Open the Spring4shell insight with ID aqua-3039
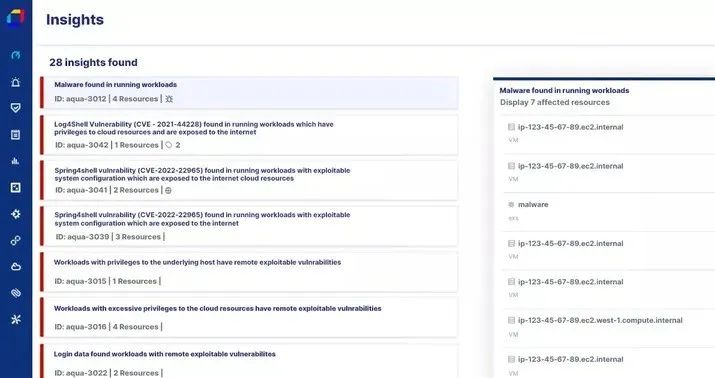Viewport: 715px width, 378px height. point(249,226)
